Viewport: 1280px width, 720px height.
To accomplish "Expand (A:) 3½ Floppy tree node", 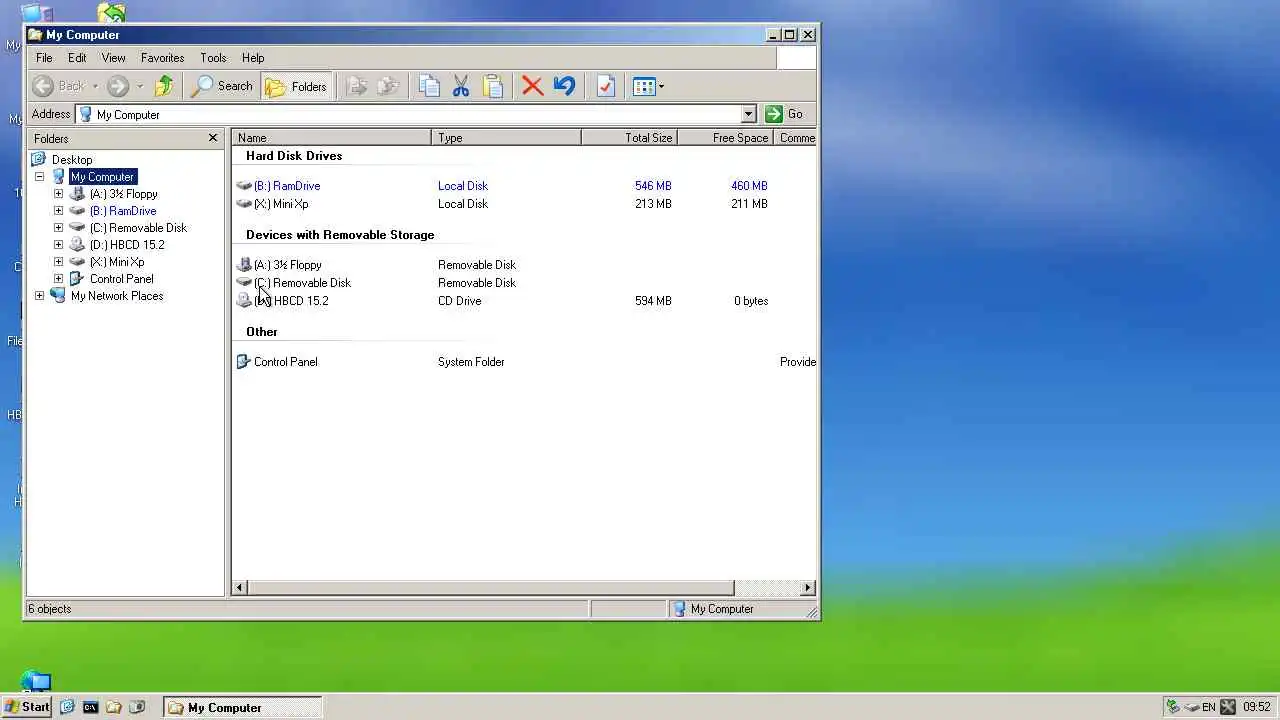I will tap(58, 194).
